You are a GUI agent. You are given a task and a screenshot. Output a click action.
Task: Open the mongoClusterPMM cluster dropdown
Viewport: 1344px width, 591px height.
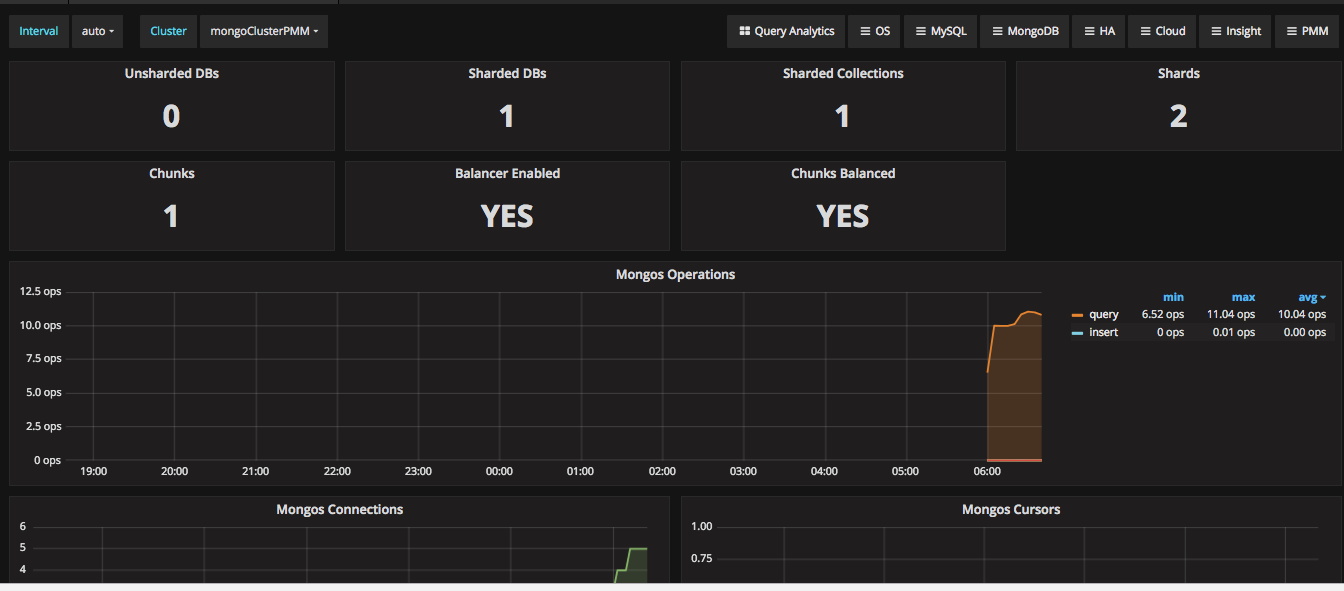(264, 31)
